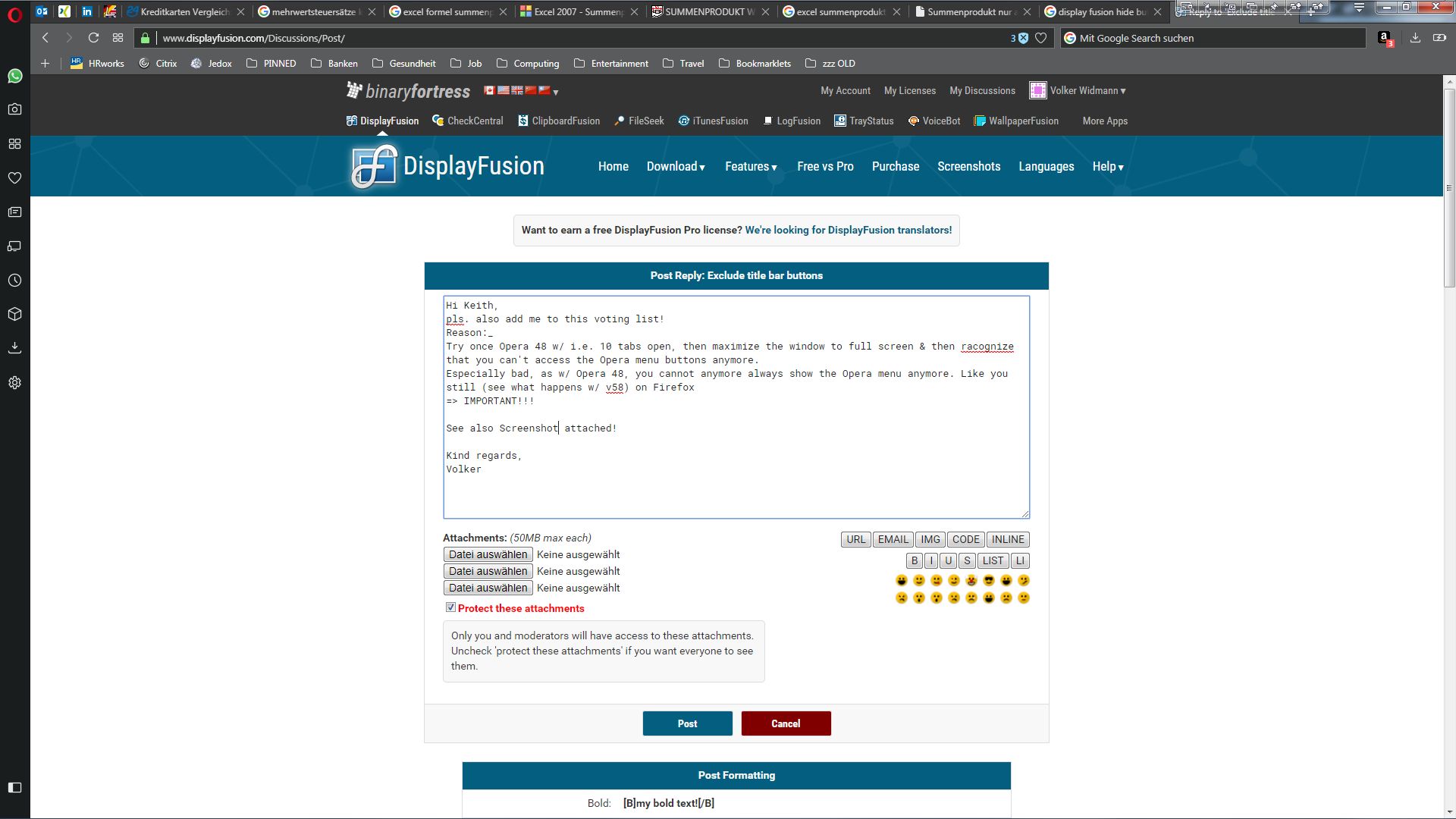Expand the Download dropdown menu
Image resolution: width=1456 pixels, height=819 pixels.
pyautogui.click(x=676, y=167)
